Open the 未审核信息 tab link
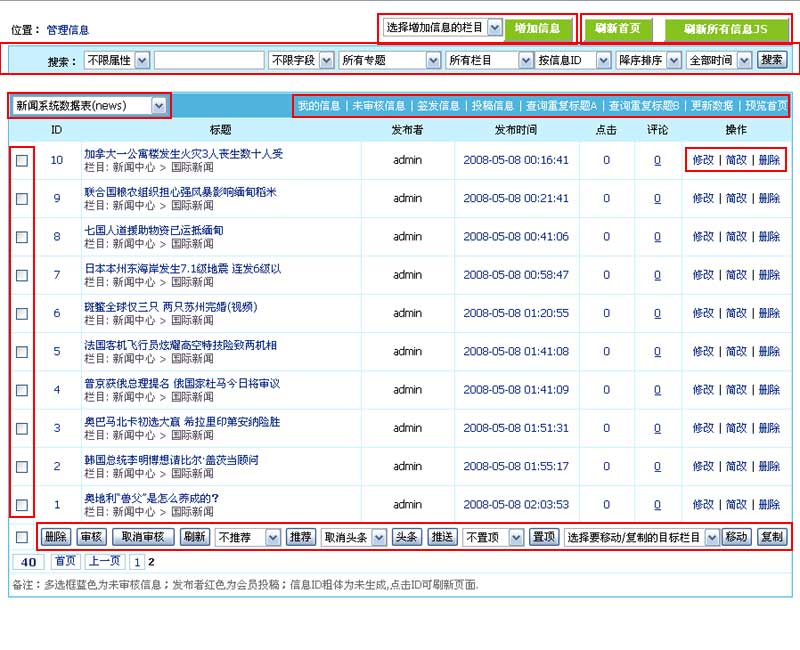This screenshot has width=800, height=650. (379, 105)
